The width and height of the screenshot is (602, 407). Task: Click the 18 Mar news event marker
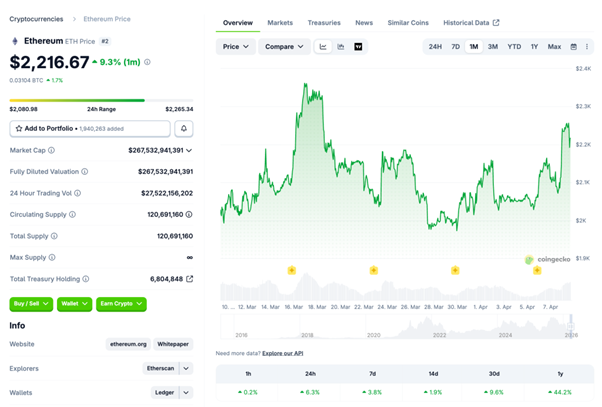point(292,270)
